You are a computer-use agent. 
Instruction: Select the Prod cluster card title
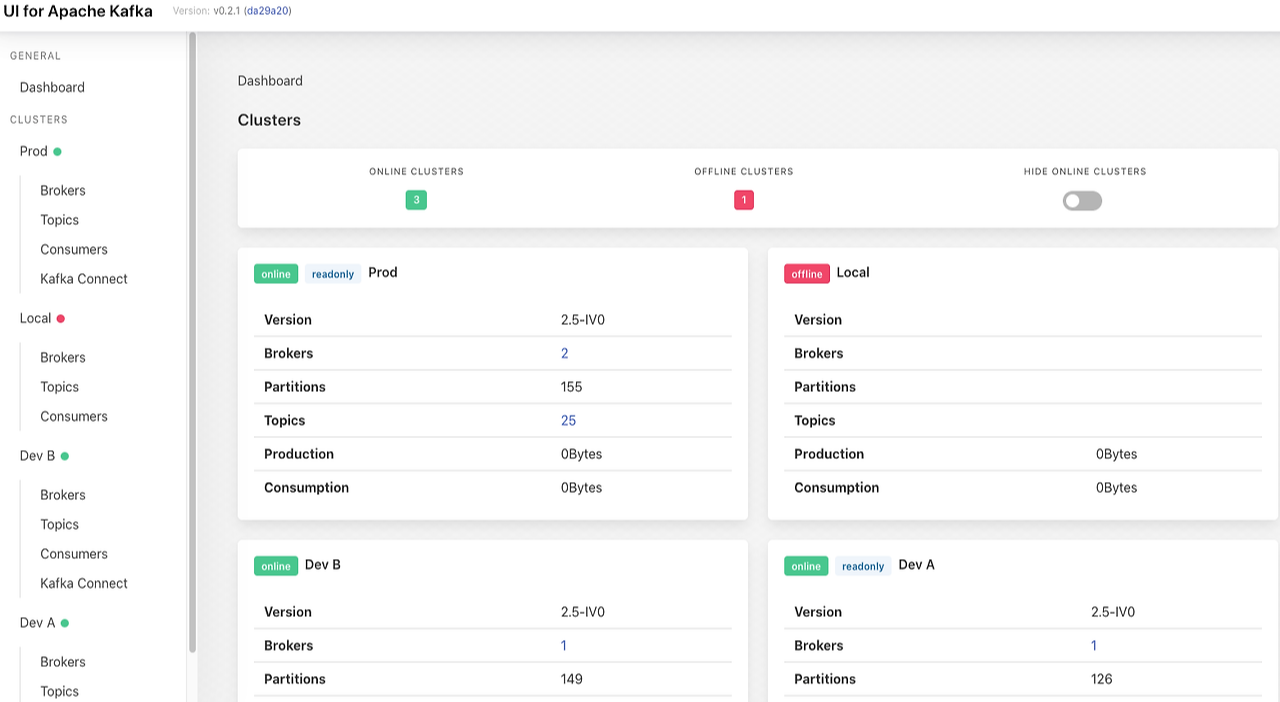click(x=383, y=272)
